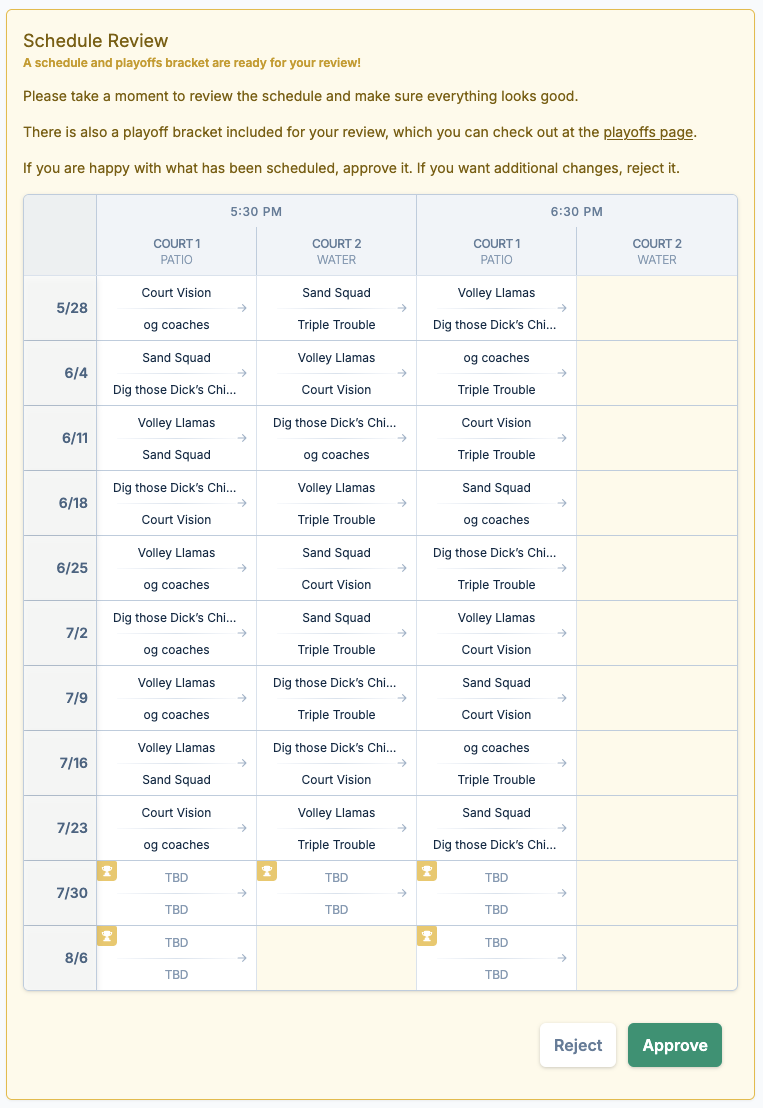Screen dimensions: 763x1108
Task: Select the trophy badge on the 8/6 Court 1 game
Action: [x=107, y=936]
